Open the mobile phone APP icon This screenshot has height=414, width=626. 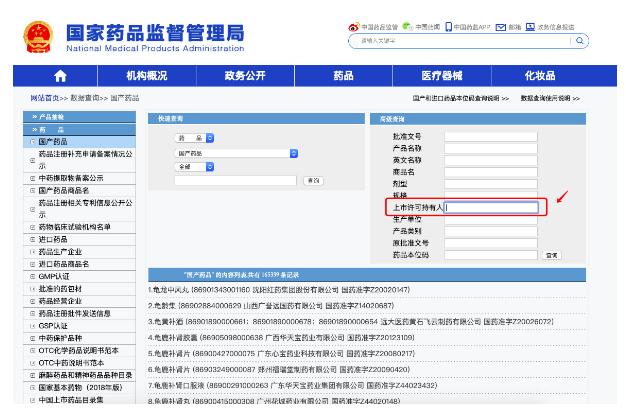448,27
